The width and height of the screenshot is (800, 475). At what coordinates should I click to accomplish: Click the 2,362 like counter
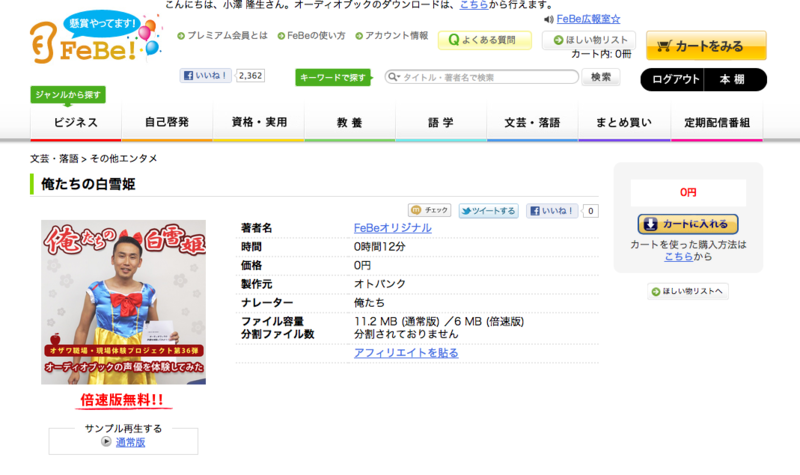point(251,76)
